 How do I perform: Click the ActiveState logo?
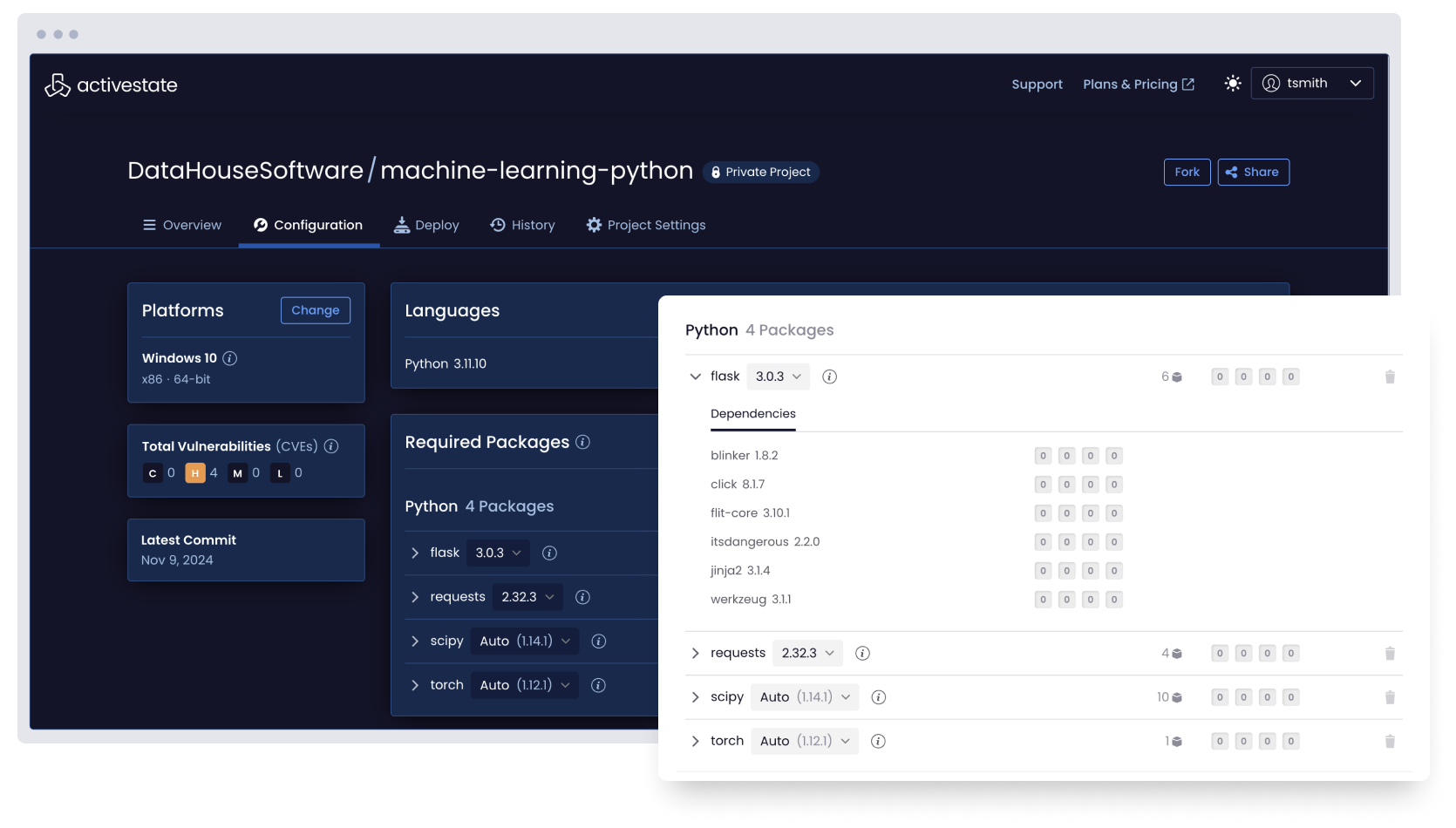[111, 84]
